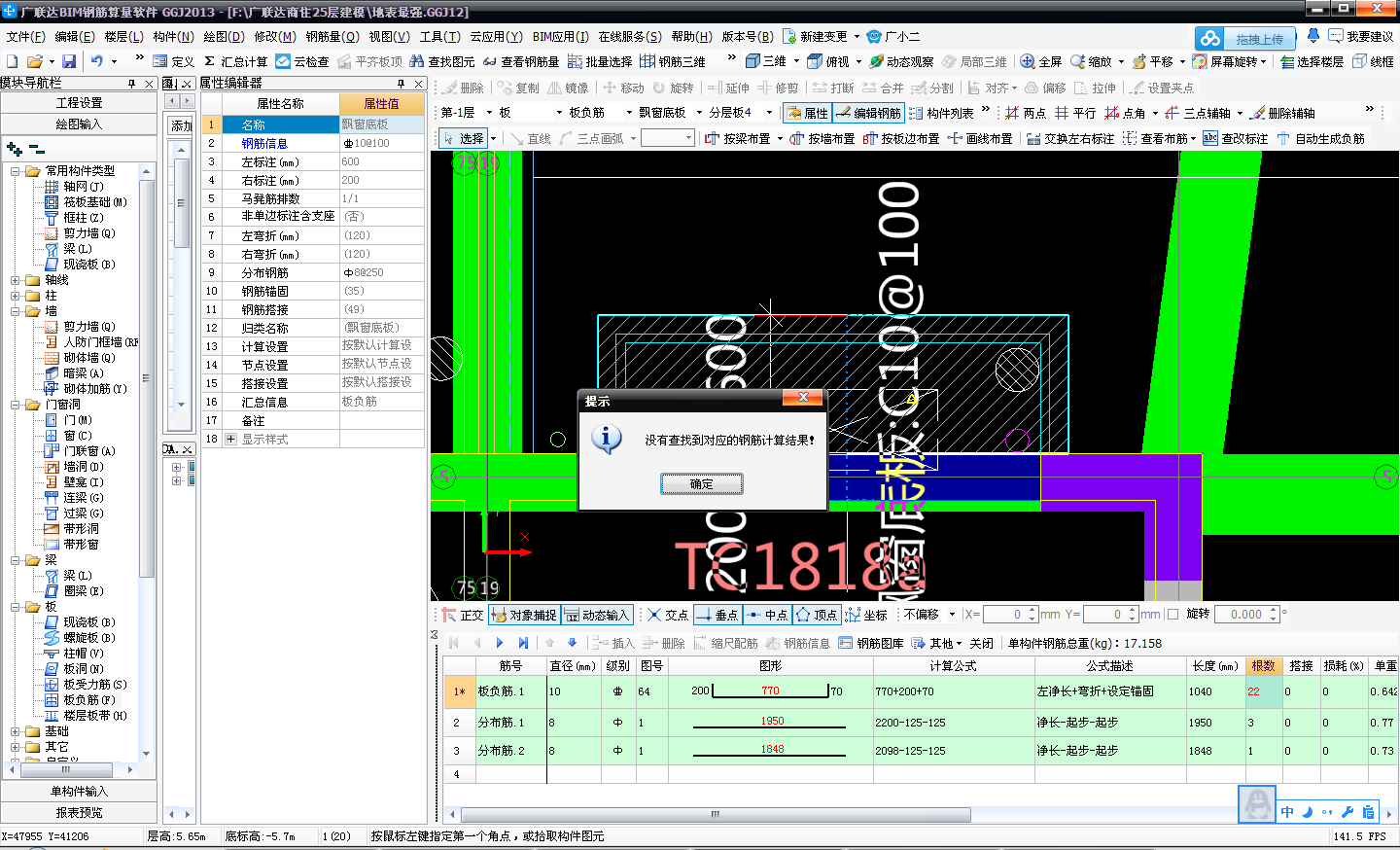Click 查看钢筋量 toolbar icon

click(490, 61)
